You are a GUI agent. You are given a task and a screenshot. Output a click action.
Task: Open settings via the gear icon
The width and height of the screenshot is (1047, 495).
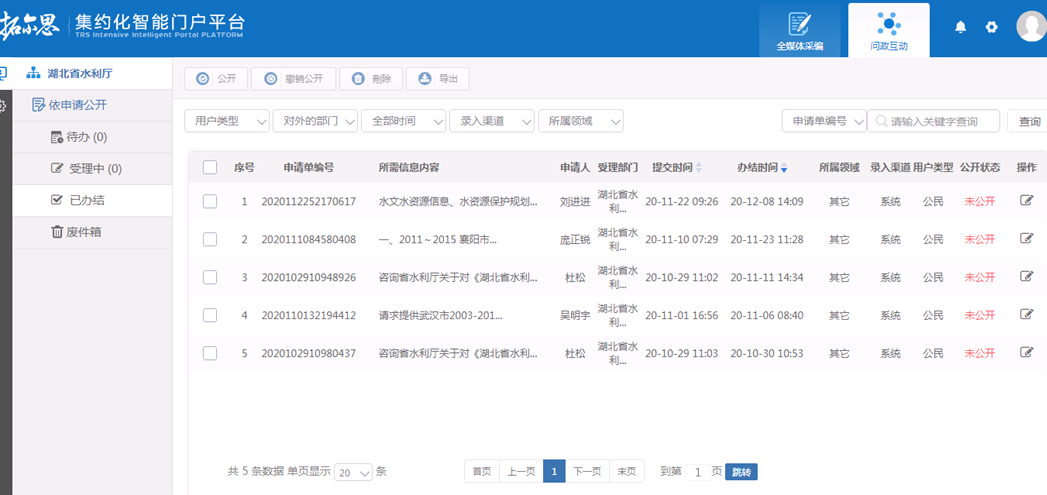tap(991, 27)
